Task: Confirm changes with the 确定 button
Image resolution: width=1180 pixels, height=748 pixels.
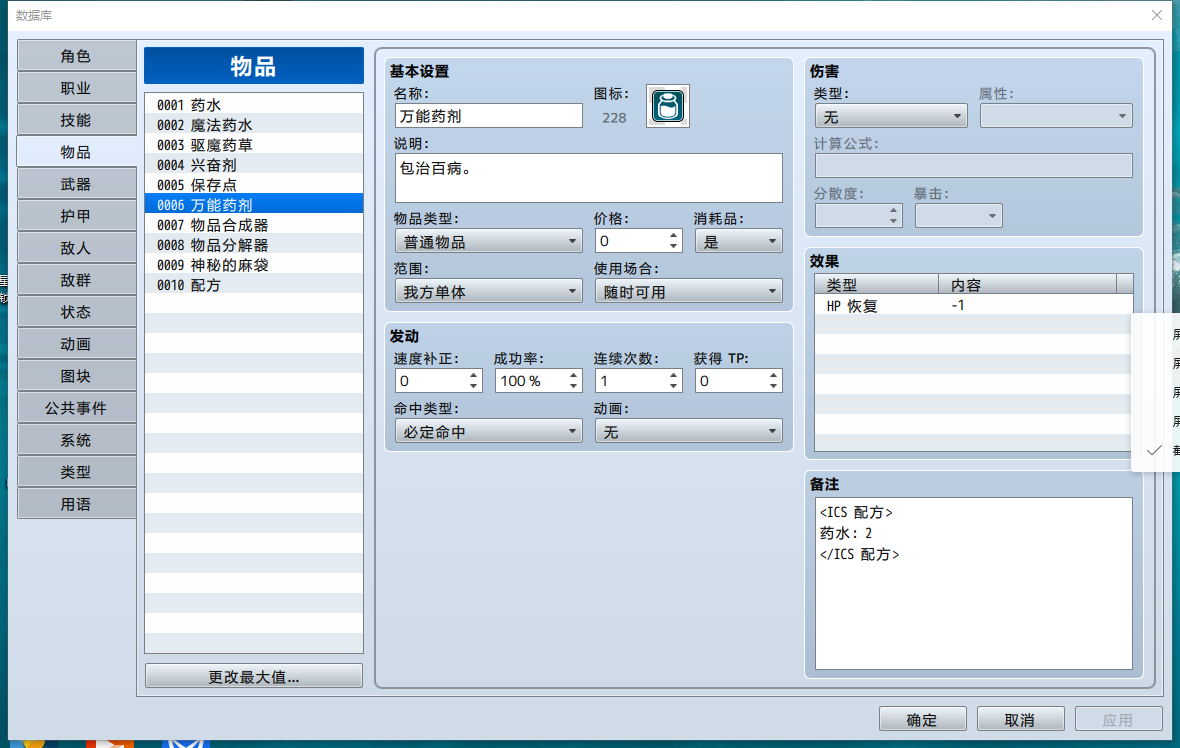Action: click(923, 719)
